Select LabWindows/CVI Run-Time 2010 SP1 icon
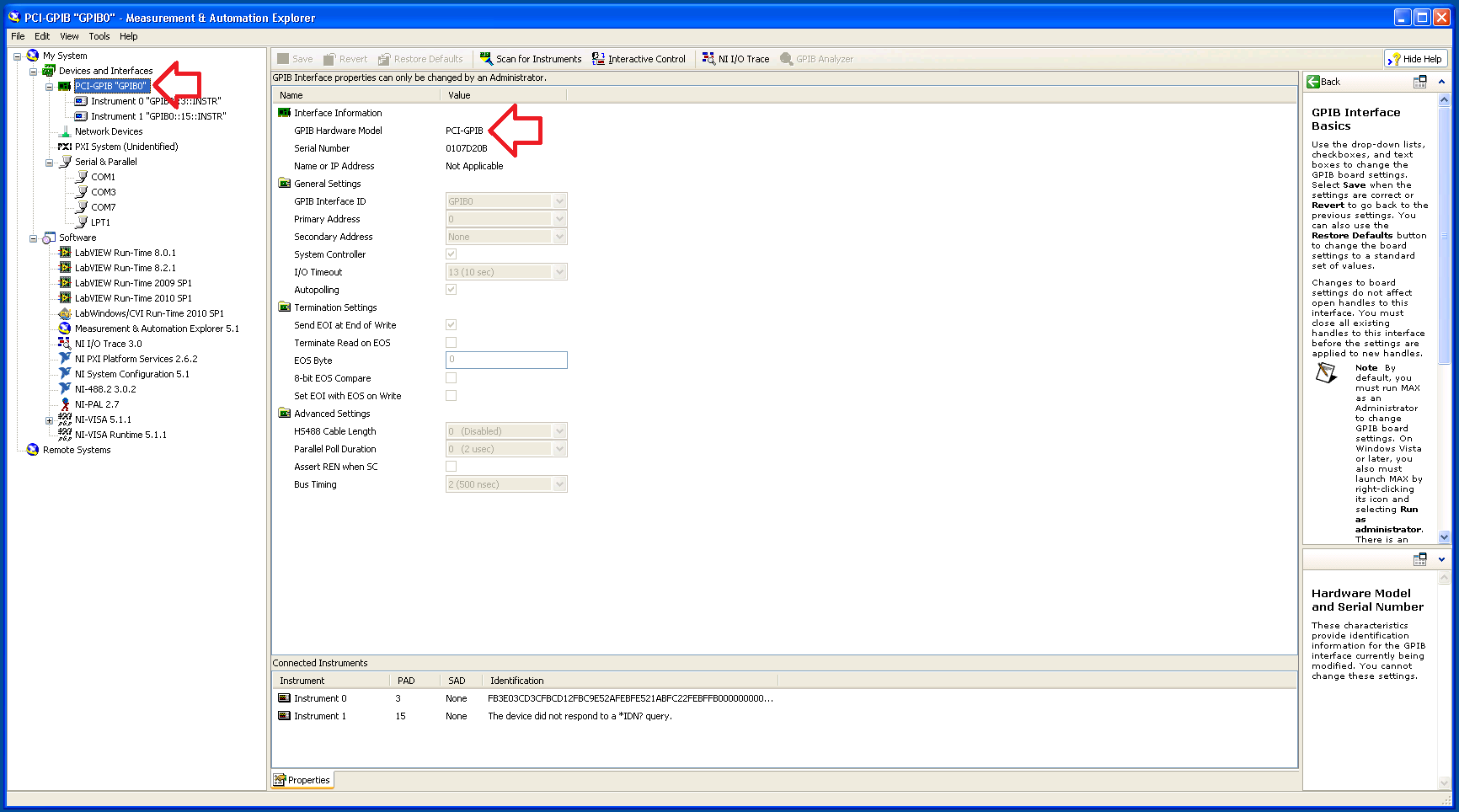 (65, 313)
